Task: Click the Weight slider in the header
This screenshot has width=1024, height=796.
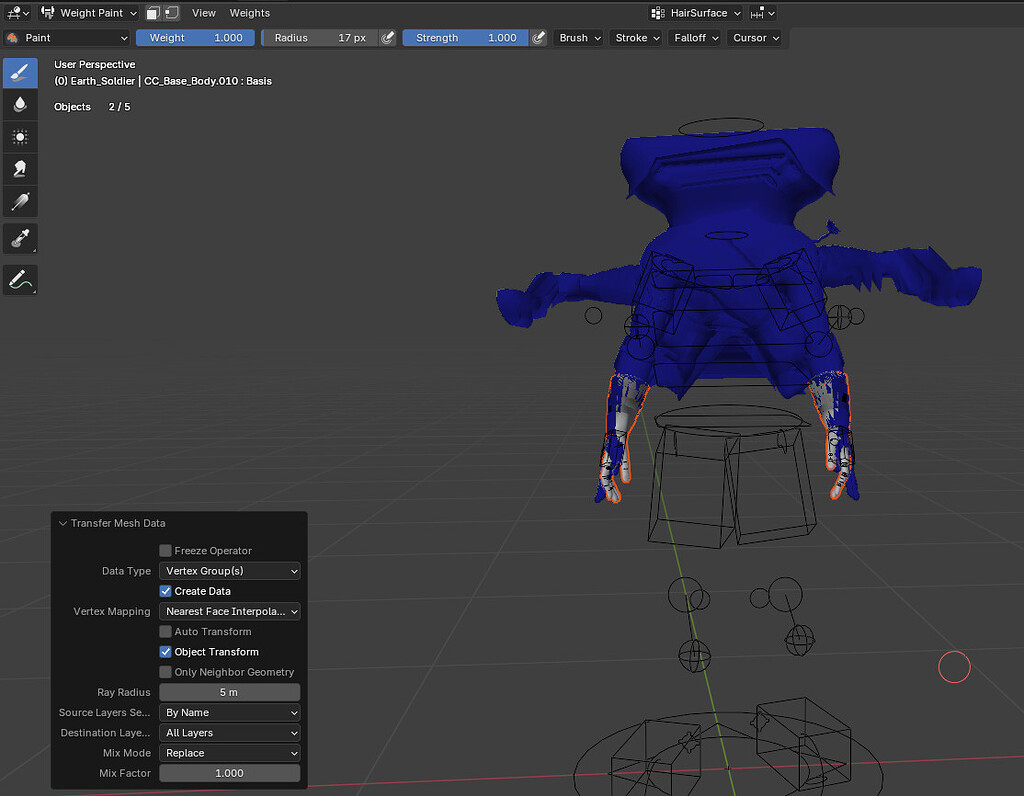Action: tap(195, 38)
